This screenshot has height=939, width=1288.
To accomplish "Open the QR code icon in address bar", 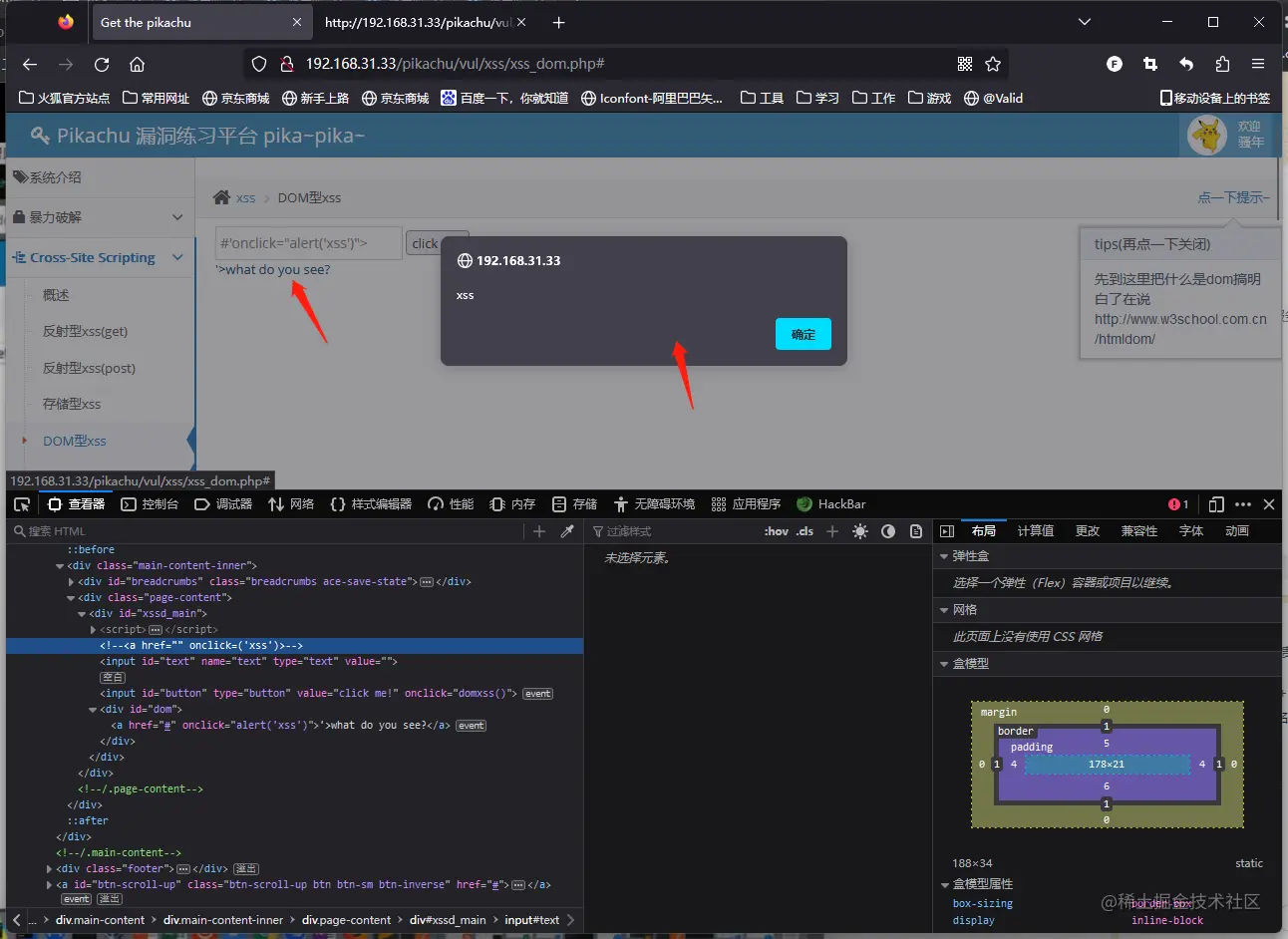I will click(965, 64).
